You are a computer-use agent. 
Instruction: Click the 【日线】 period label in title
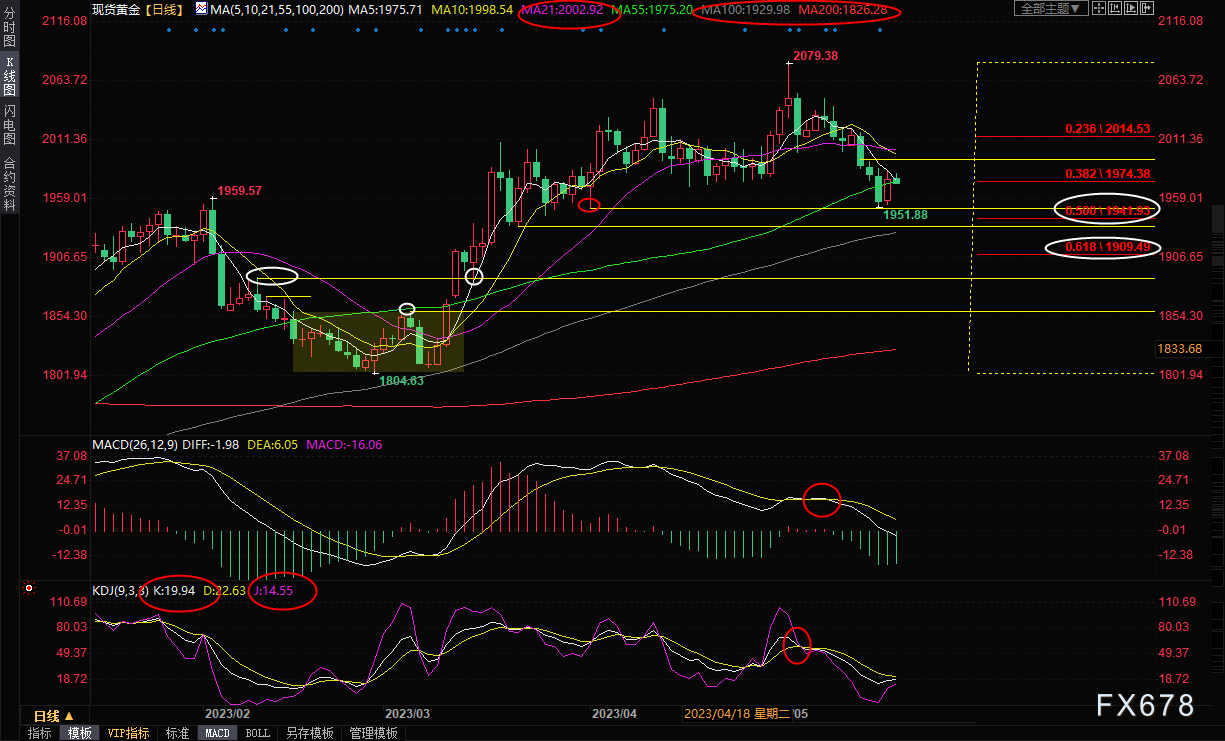[164, 9]
